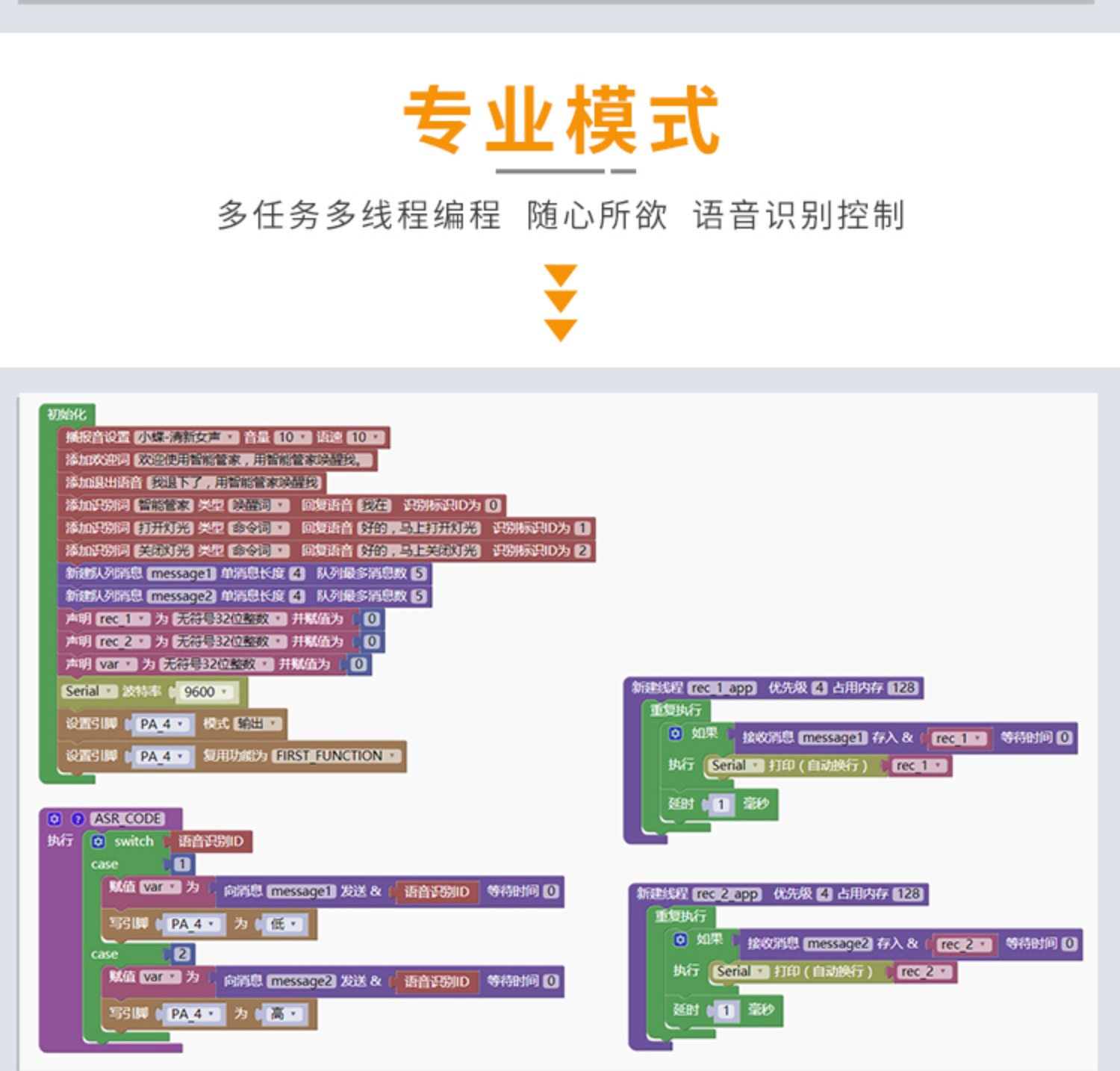Open the 无符号32位整数 type dropdown for var
The width and height of the screenshot is (1120, 1071).
coord(264,663)
